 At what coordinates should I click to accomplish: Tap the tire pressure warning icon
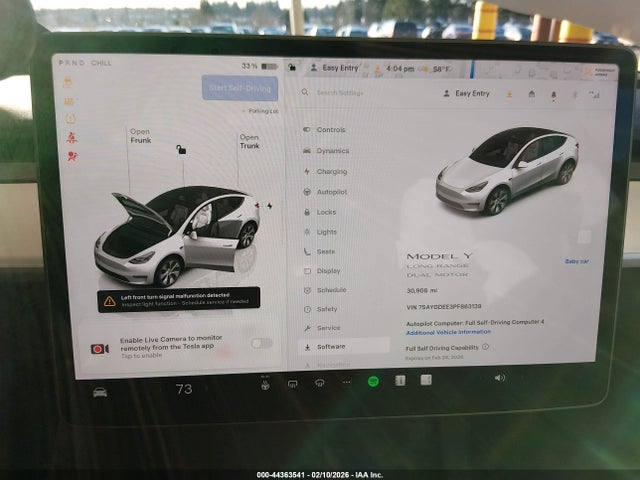[70, 119]
